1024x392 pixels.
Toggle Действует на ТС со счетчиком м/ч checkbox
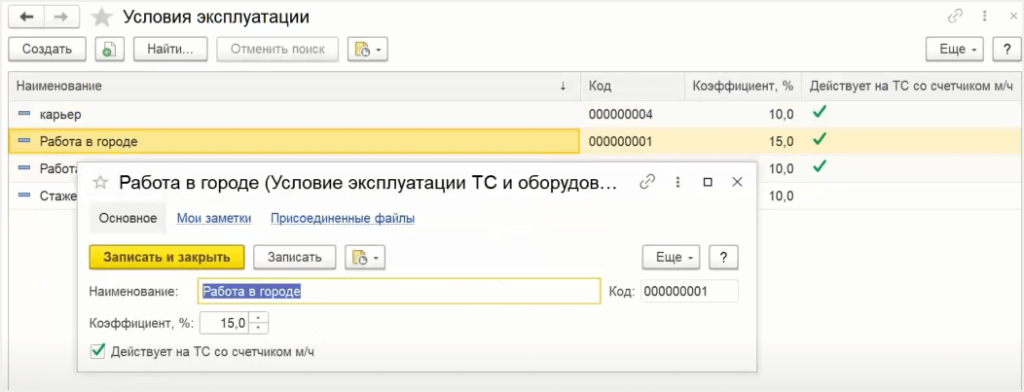click(x=98, y=352)
